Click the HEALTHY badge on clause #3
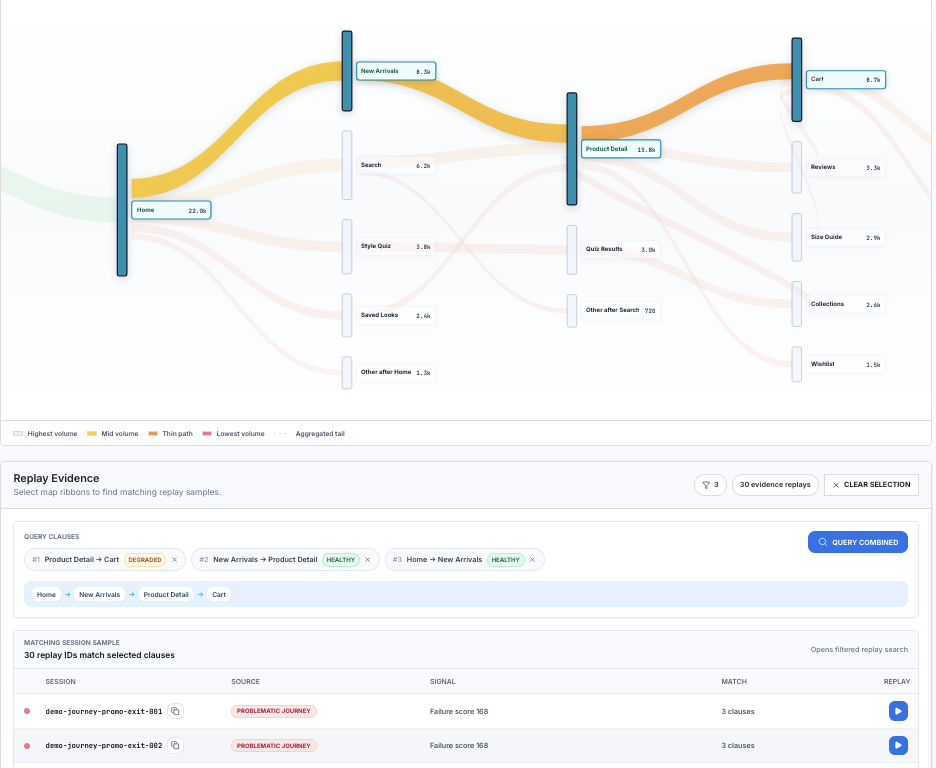This screenshot has height=768, width=936. 506,560
